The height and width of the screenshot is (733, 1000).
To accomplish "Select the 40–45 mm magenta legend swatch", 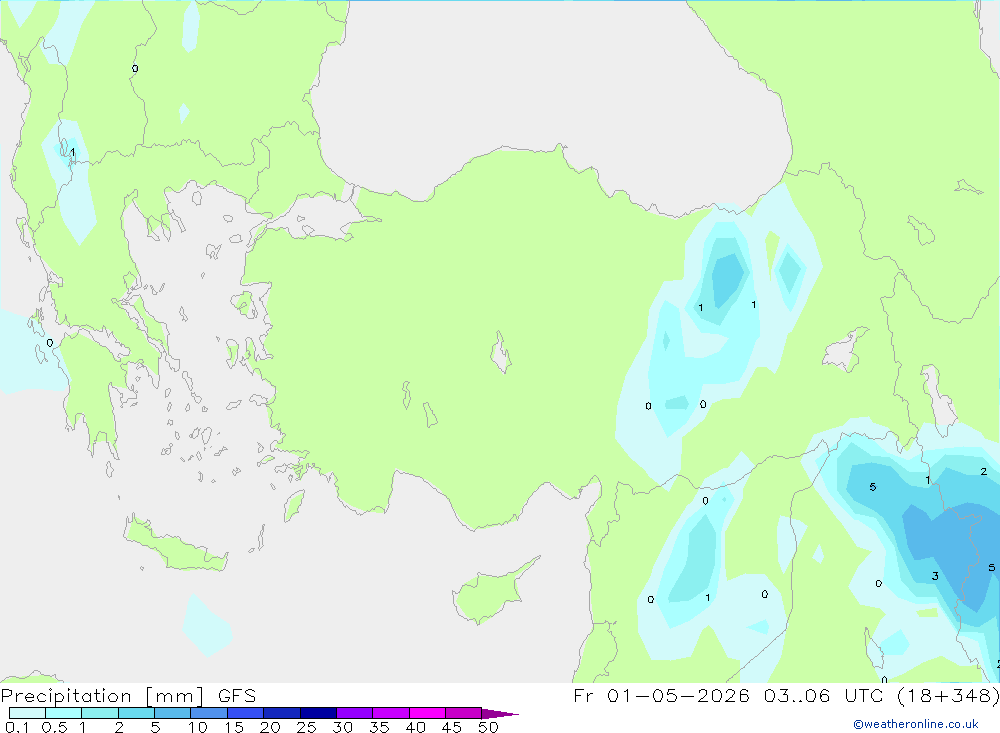I will pyautogui.click(x=427, y=713).
